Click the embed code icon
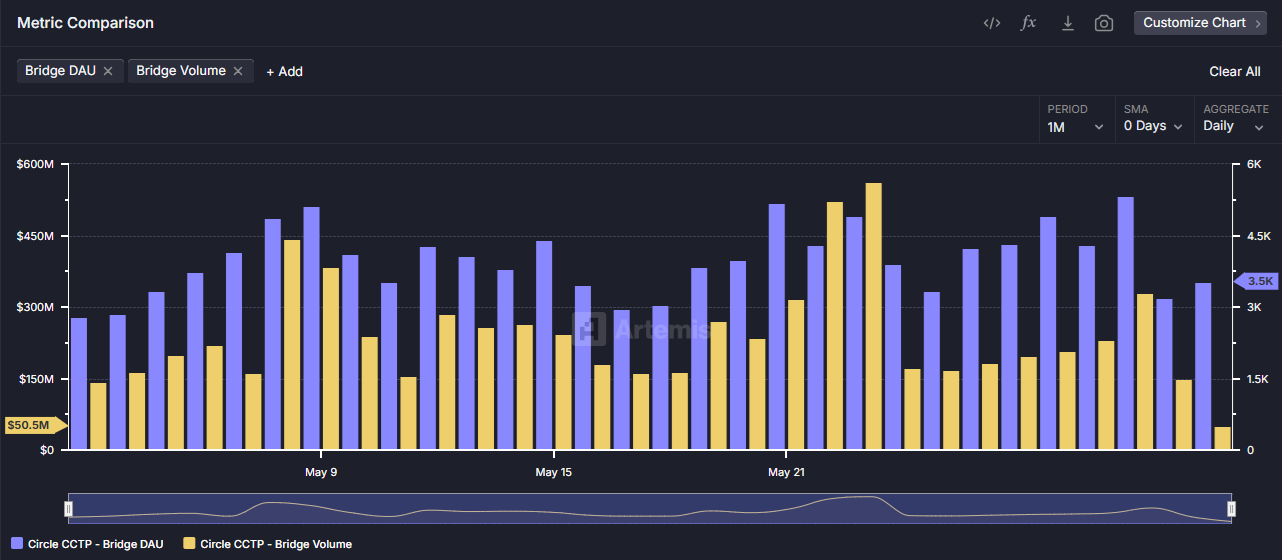Image resolution: width=1282 pixels, height=560 pixels. [991, 23]
